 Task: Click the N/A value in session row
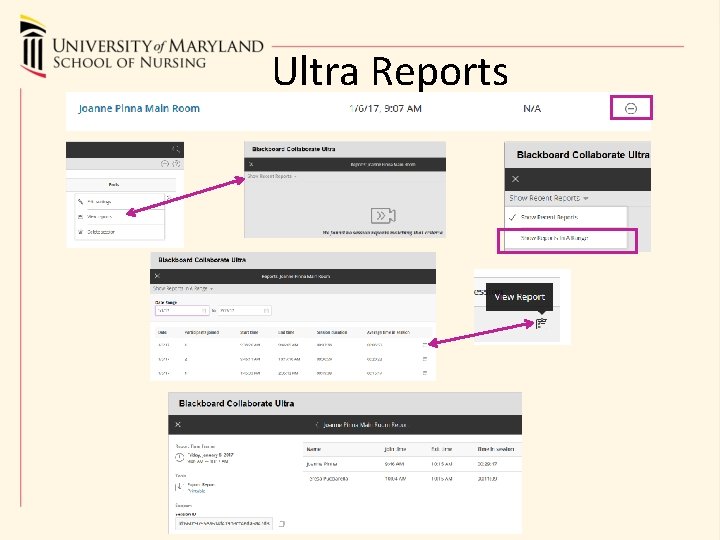tap(532, 108)
